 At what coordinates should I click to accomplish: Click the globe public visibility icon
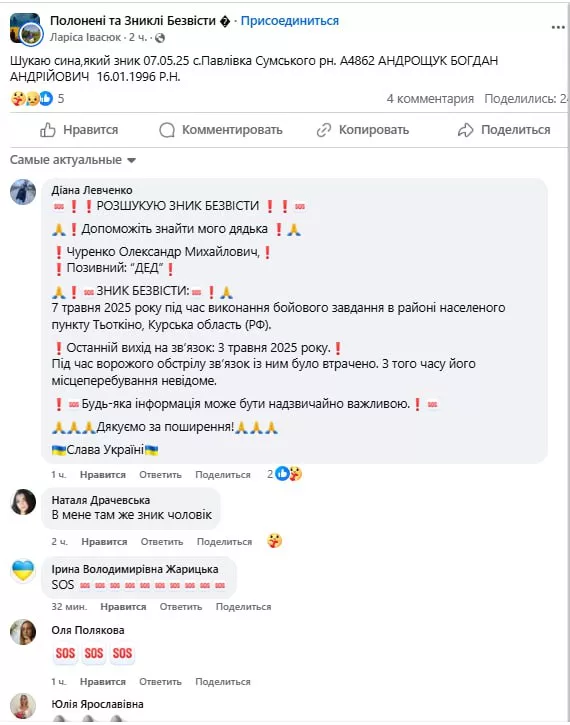[160, 38]
